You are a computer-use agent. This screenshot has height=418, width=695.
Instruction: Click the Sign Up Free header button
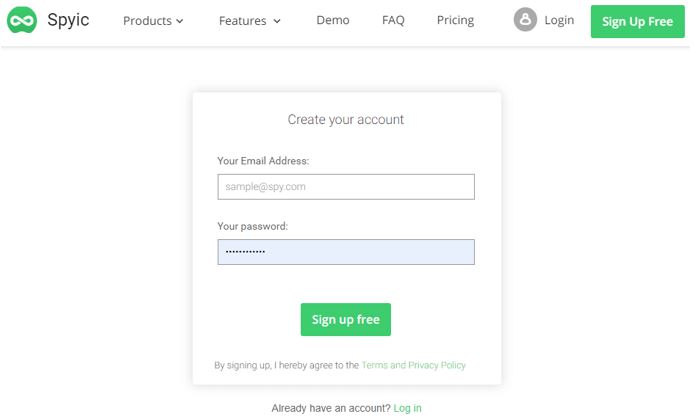tap(637, 21)
